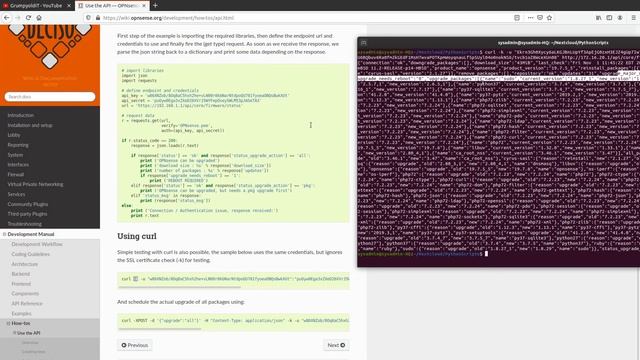Click the padlock site security icon

click(98, 18)
